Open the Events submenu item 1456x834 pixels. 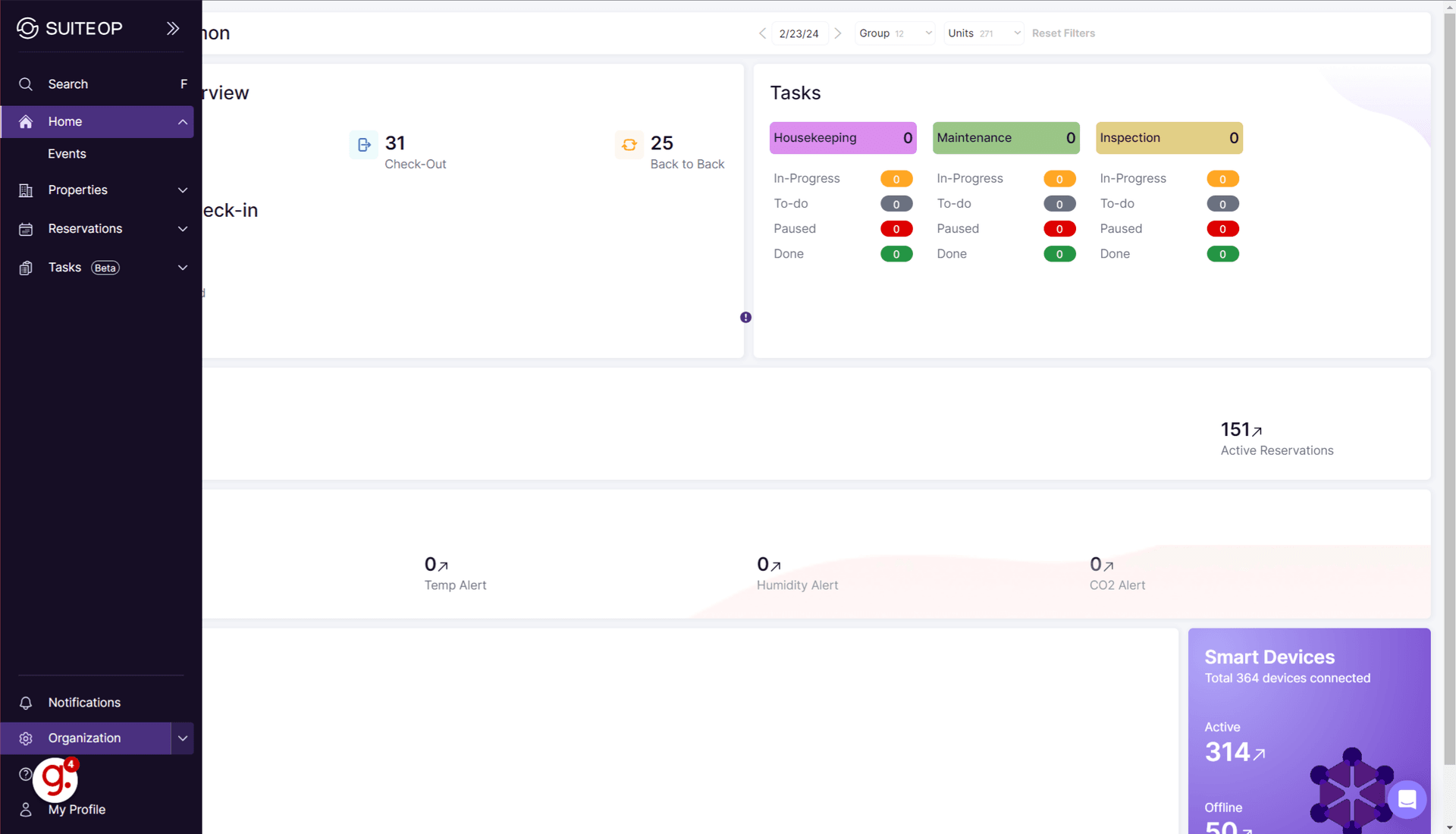pos(67,154)
